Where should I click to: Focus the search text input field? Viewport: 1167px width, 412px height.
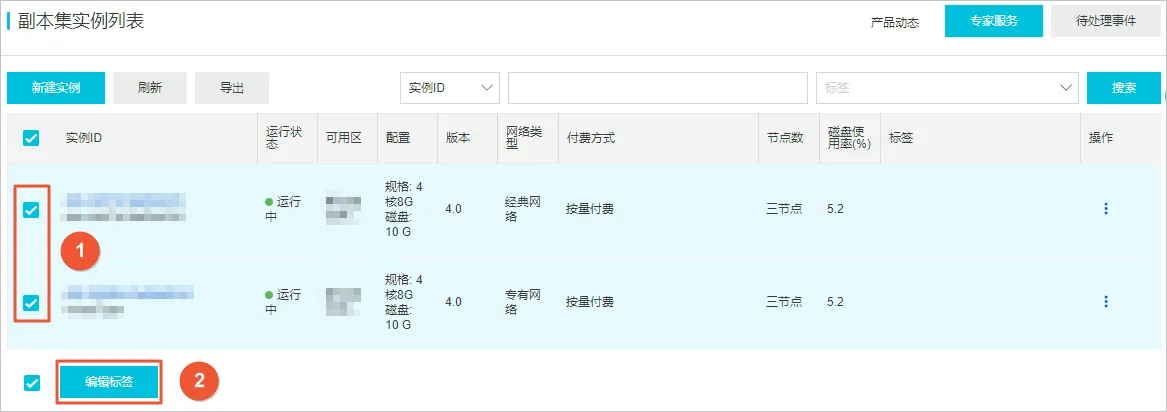coord(658,88)
